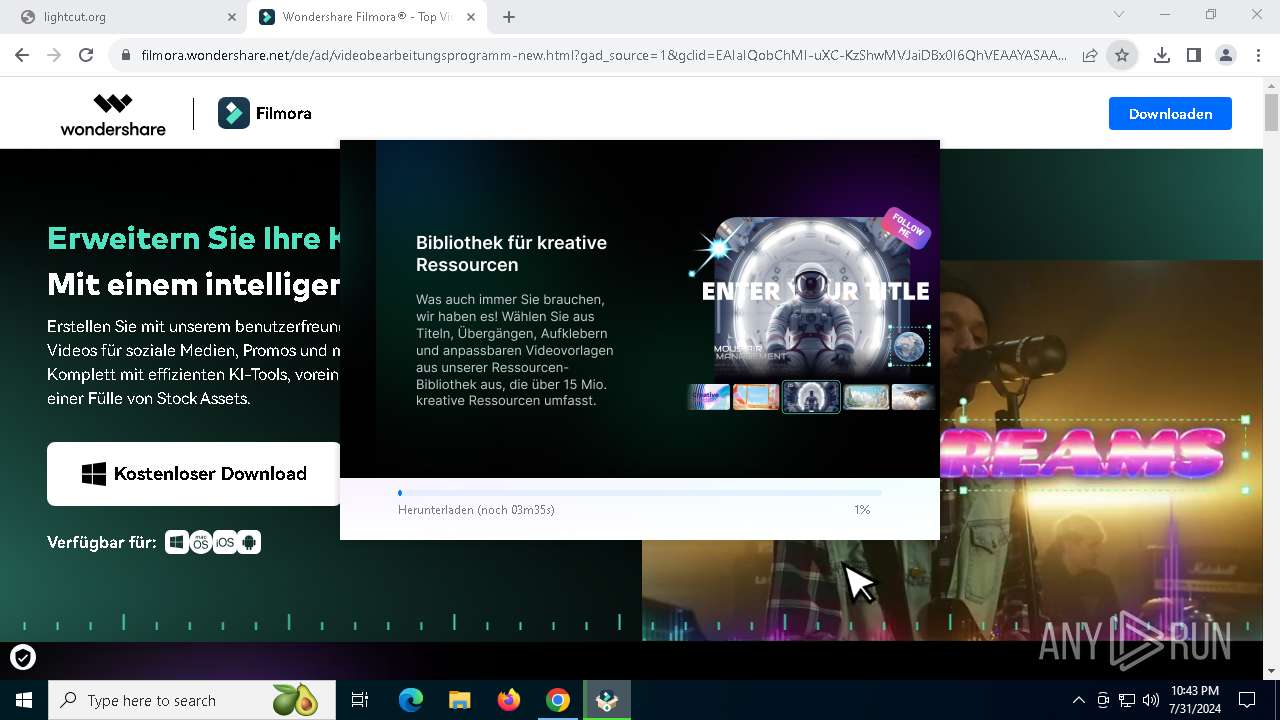This screenshot has width=1280, height=720.
Task: Reload the current page
Action: coord(86,56)
